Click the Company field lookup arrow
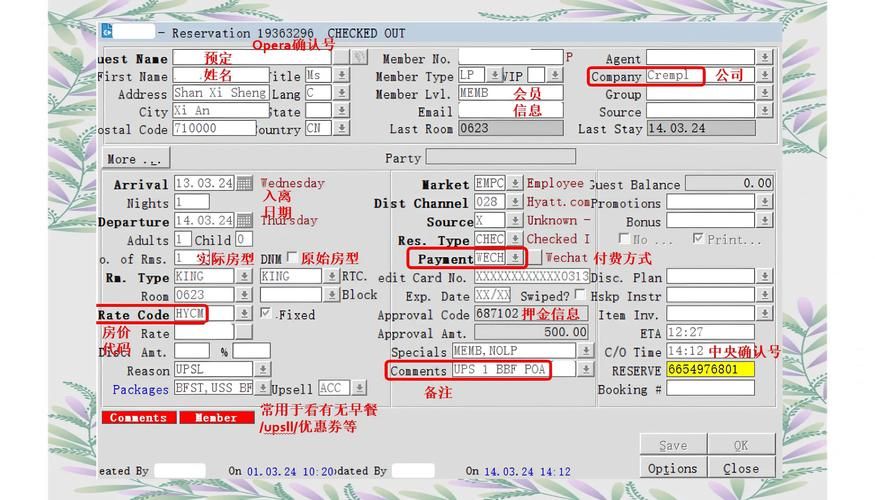Screen dimensions: 875x500 (x=765, y=76)
